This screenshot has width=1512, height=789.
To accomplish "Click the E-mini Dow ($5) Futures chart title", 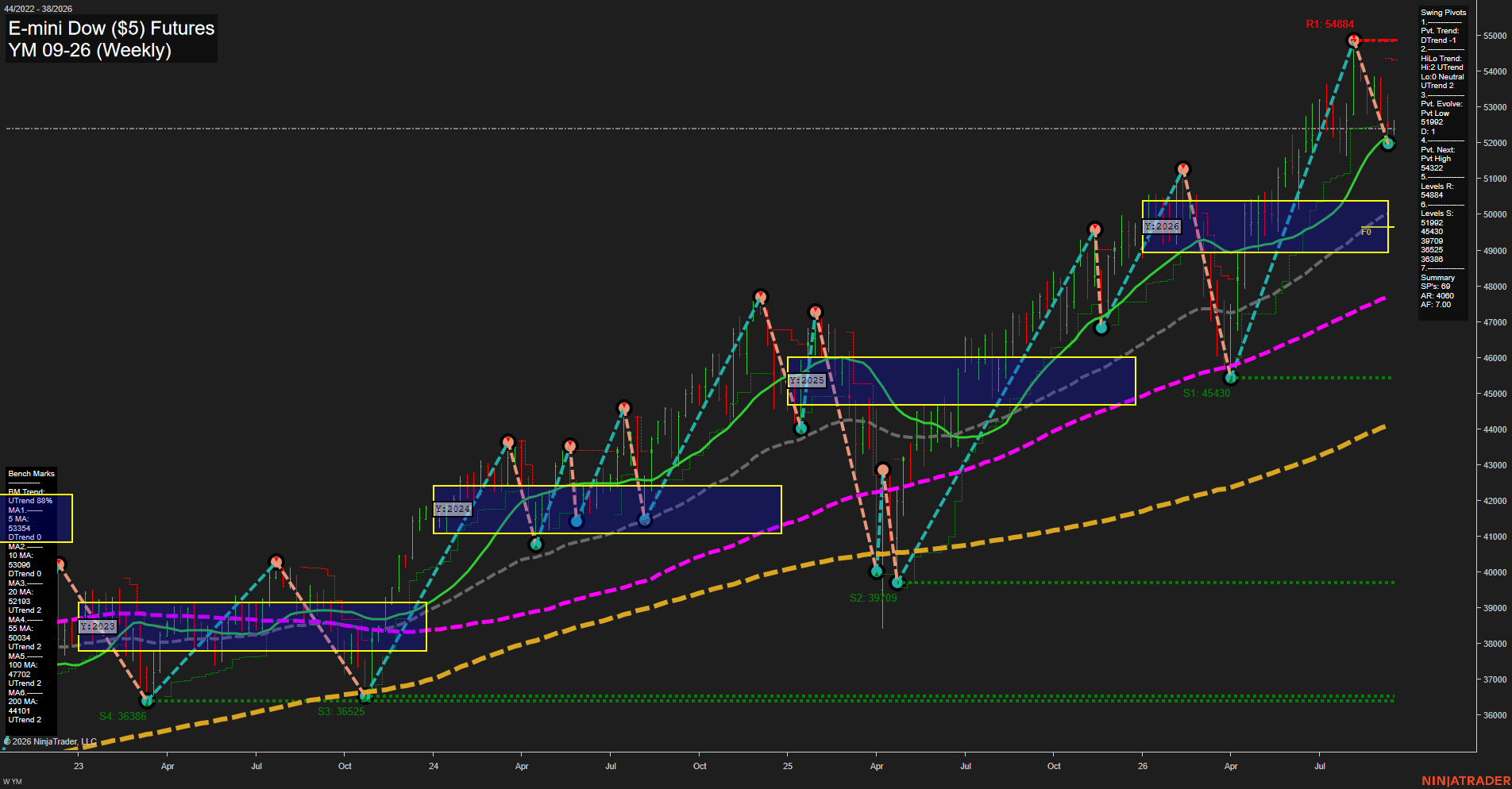I will point(111,29).
